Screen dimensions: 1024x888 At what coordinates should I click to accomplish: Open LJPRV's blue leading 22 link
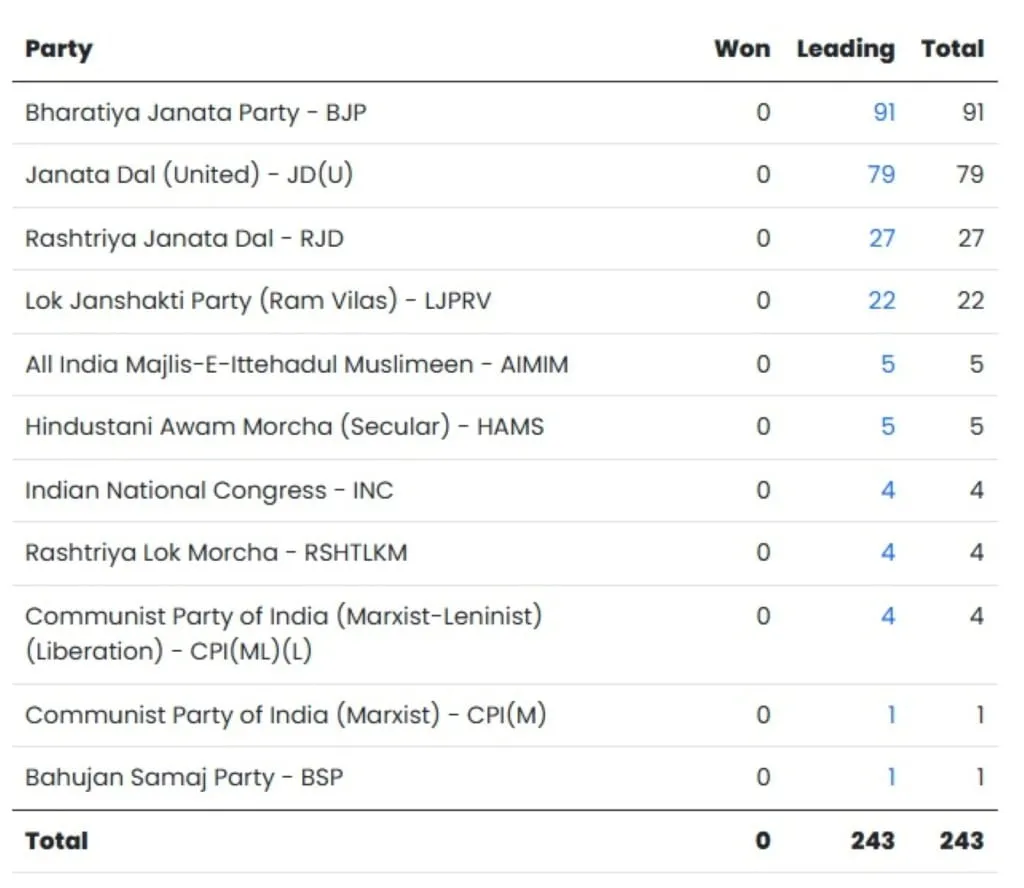[x=881, y=300]
